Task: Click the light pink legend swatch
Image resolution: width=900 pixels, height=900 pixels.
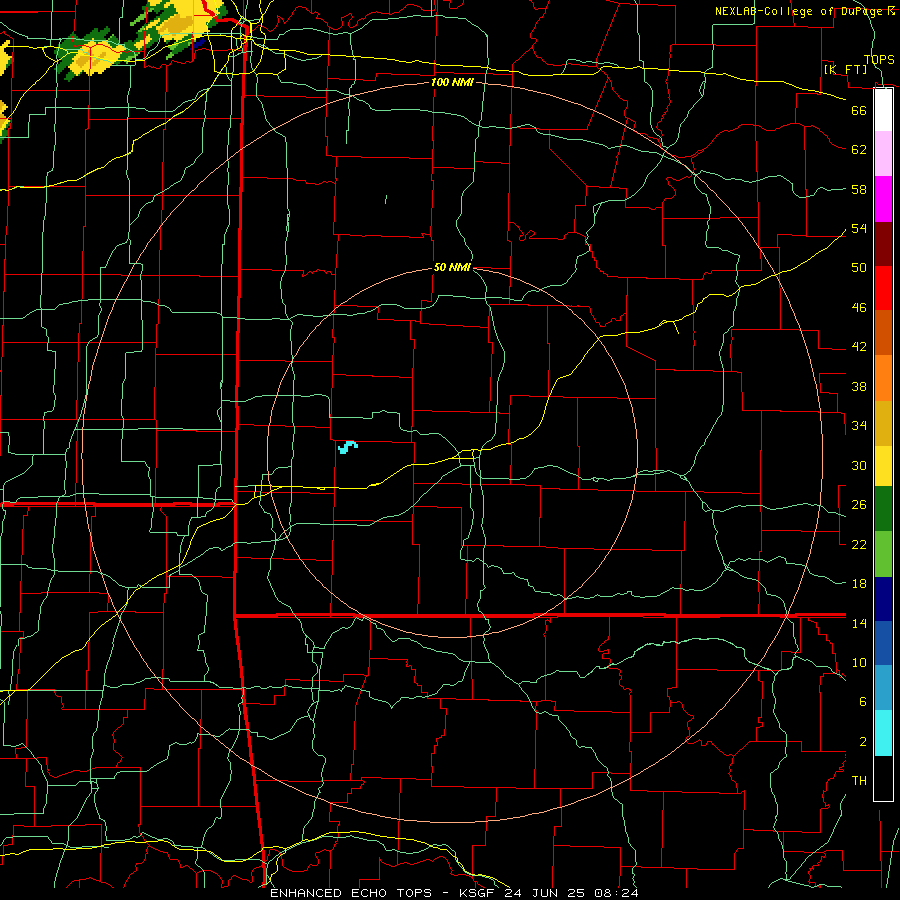Action: (883, 154)
